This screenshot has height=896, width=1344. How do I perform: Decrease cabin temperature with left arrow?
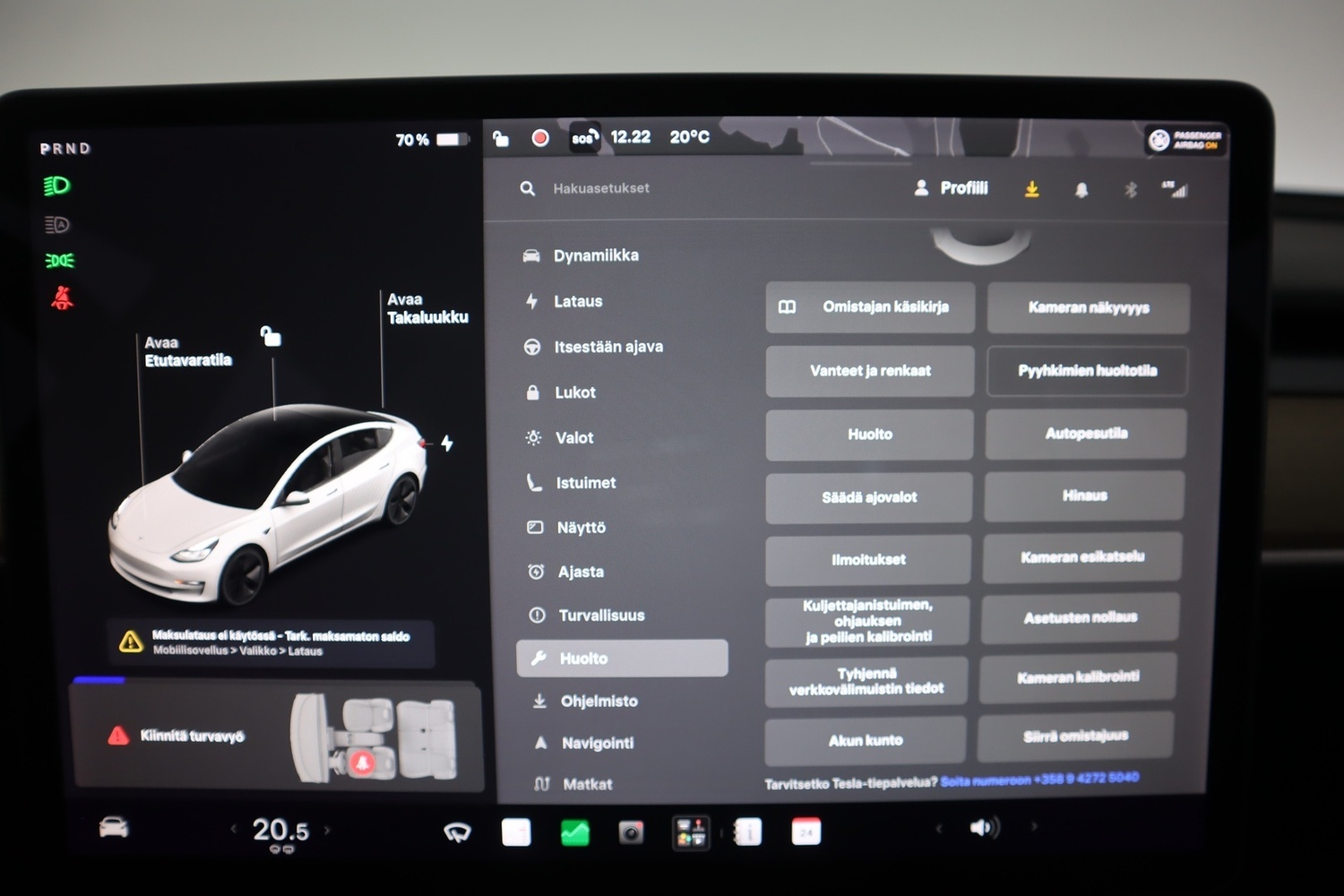[x=234, y=830]
